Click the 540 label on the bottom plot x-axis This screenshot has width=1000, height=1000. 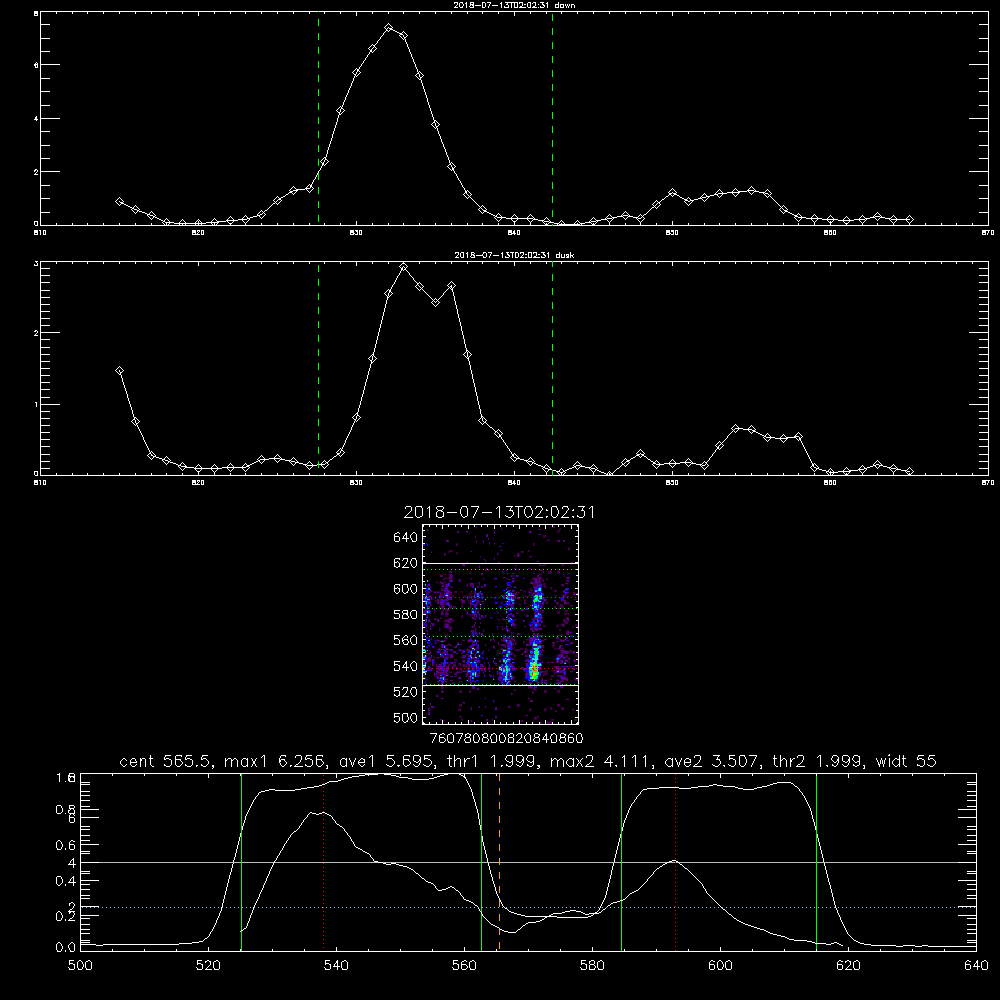(336, 966)
